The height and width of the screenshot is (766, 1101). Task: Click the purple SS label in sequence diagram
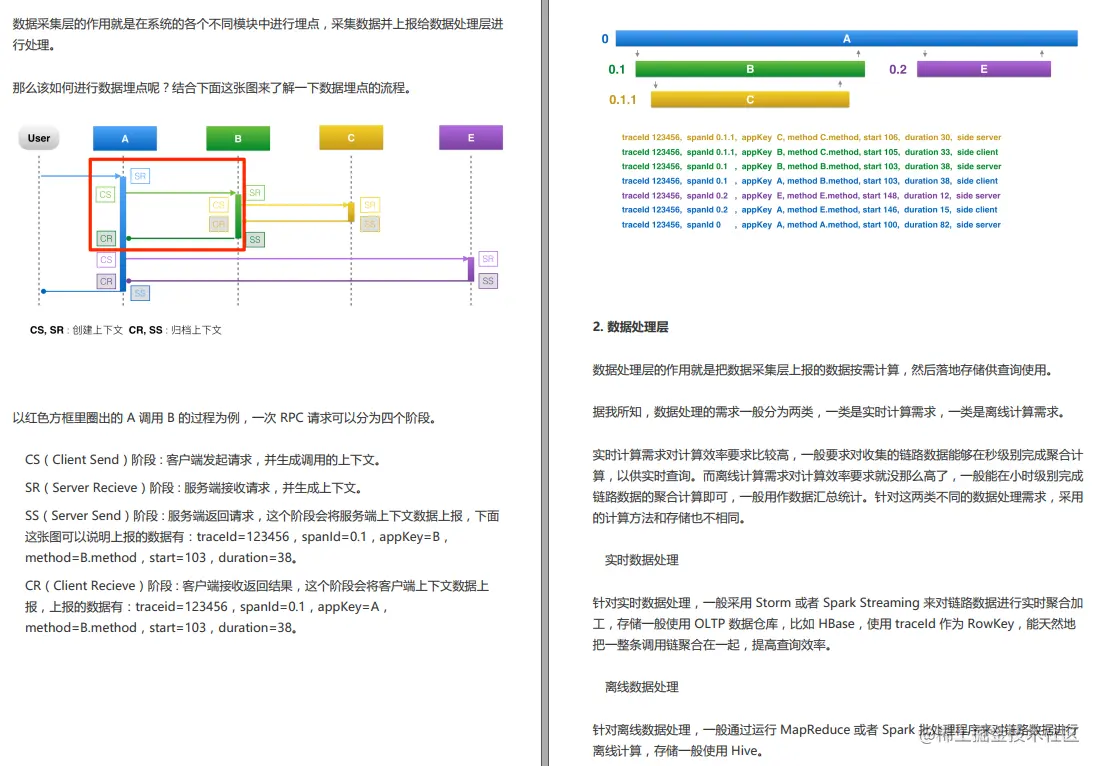(x=488, y=281)
